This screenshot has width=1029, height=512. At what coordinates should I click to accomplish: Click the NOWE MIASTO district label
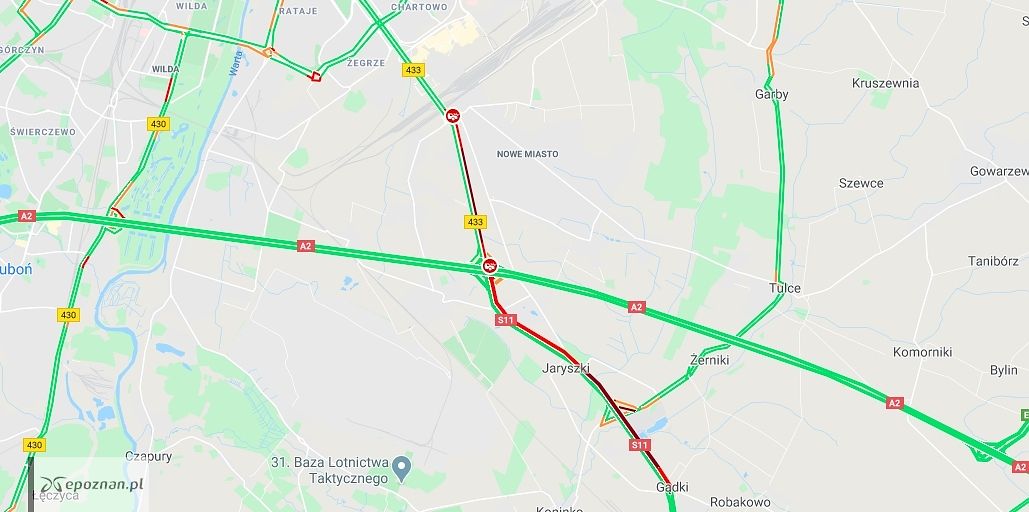pos(528,154)
